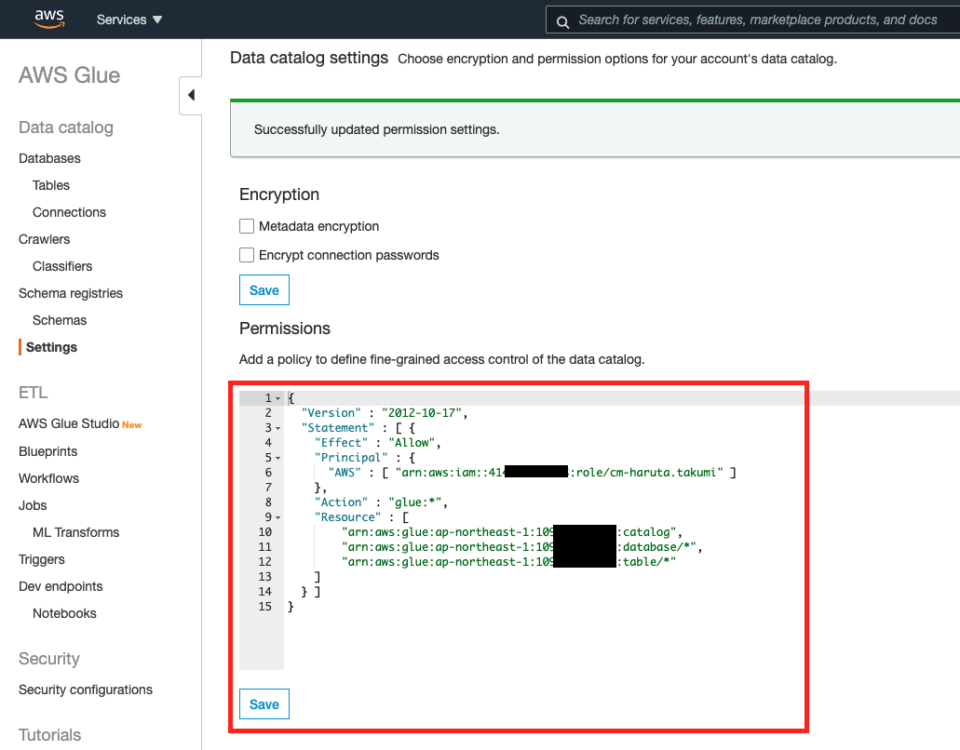Open Schema registries
Screen dimensions: 960x750
tap(70, 293)
